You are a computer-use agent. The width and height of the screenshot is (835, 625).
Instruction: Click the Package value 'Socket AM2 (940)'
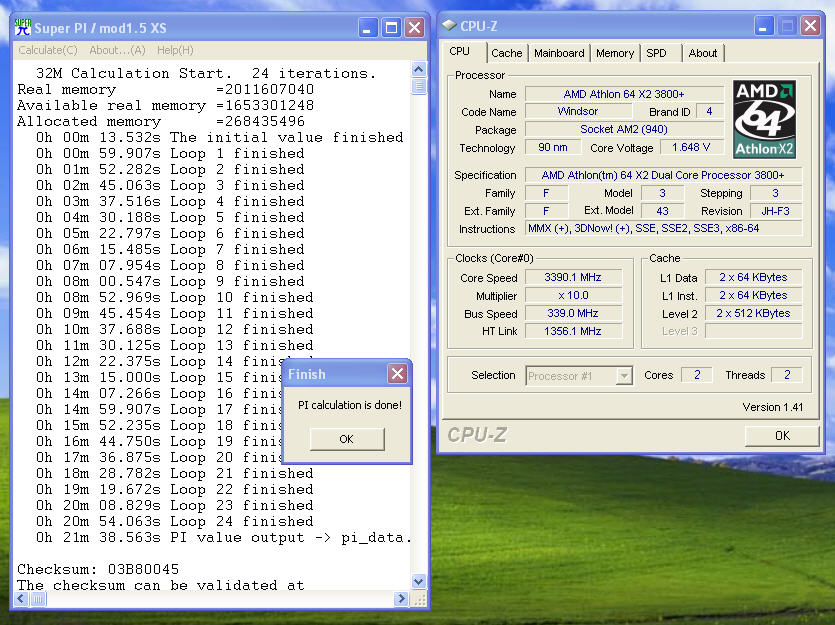624,129
